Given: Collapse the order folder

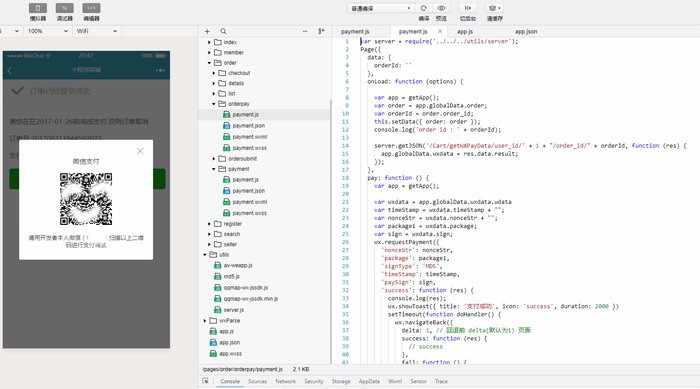Looking at the screenshot, I should click(x=209, y=63).
